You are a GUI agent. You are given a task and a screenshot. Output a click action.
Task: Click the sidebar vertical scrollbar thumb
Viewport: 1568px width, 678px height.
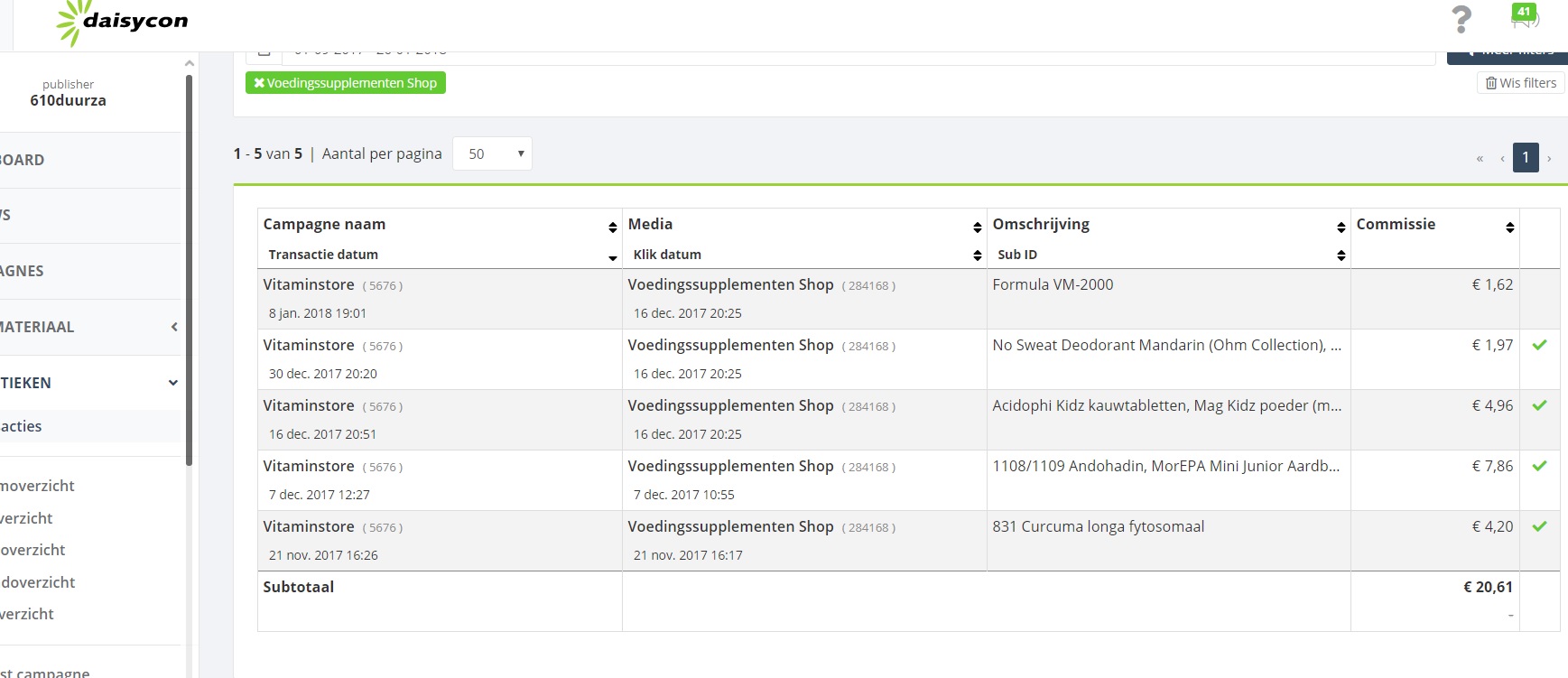[x=189, y=271]
